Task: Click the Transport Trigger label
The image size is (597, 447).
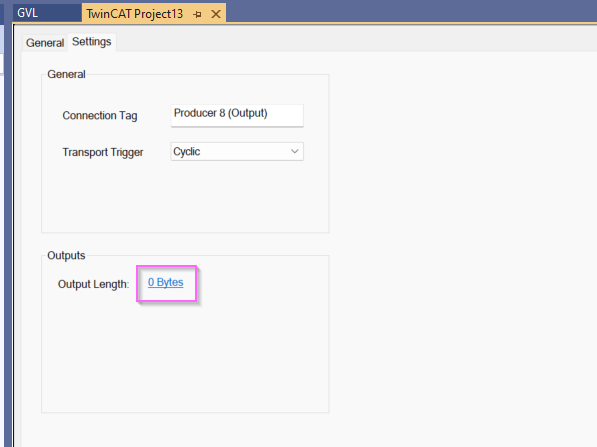Action: (x=103, y=152)
